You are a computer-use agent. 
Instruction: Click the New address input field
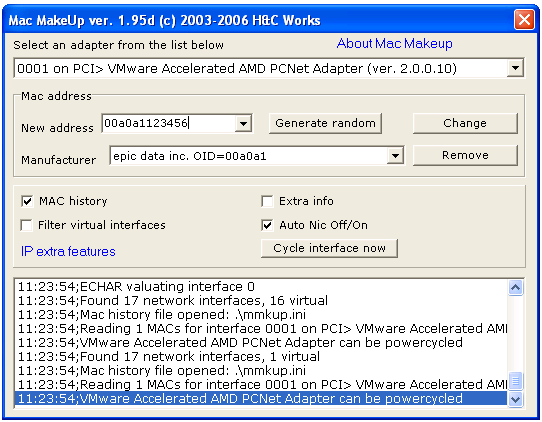pos(169,123)
